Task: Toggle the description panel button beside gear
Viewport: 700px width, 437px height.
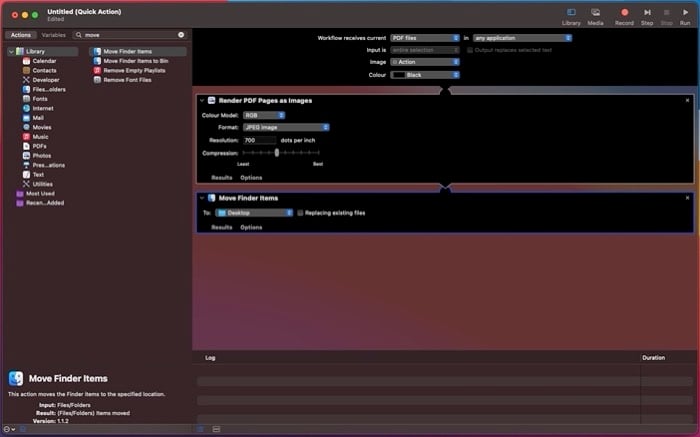Action: (23, 429)
